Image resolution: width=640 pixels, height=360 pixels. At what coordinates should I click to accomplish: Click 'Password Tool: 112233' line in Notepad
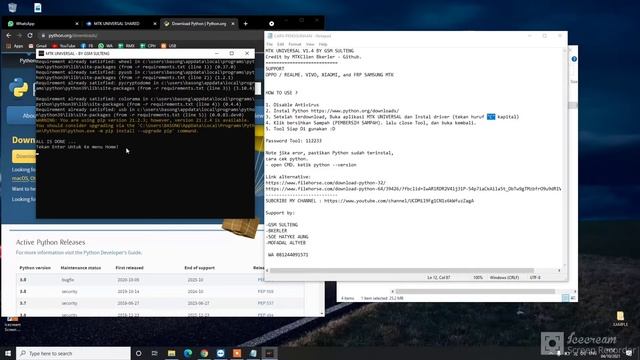[x=293, y=141]
